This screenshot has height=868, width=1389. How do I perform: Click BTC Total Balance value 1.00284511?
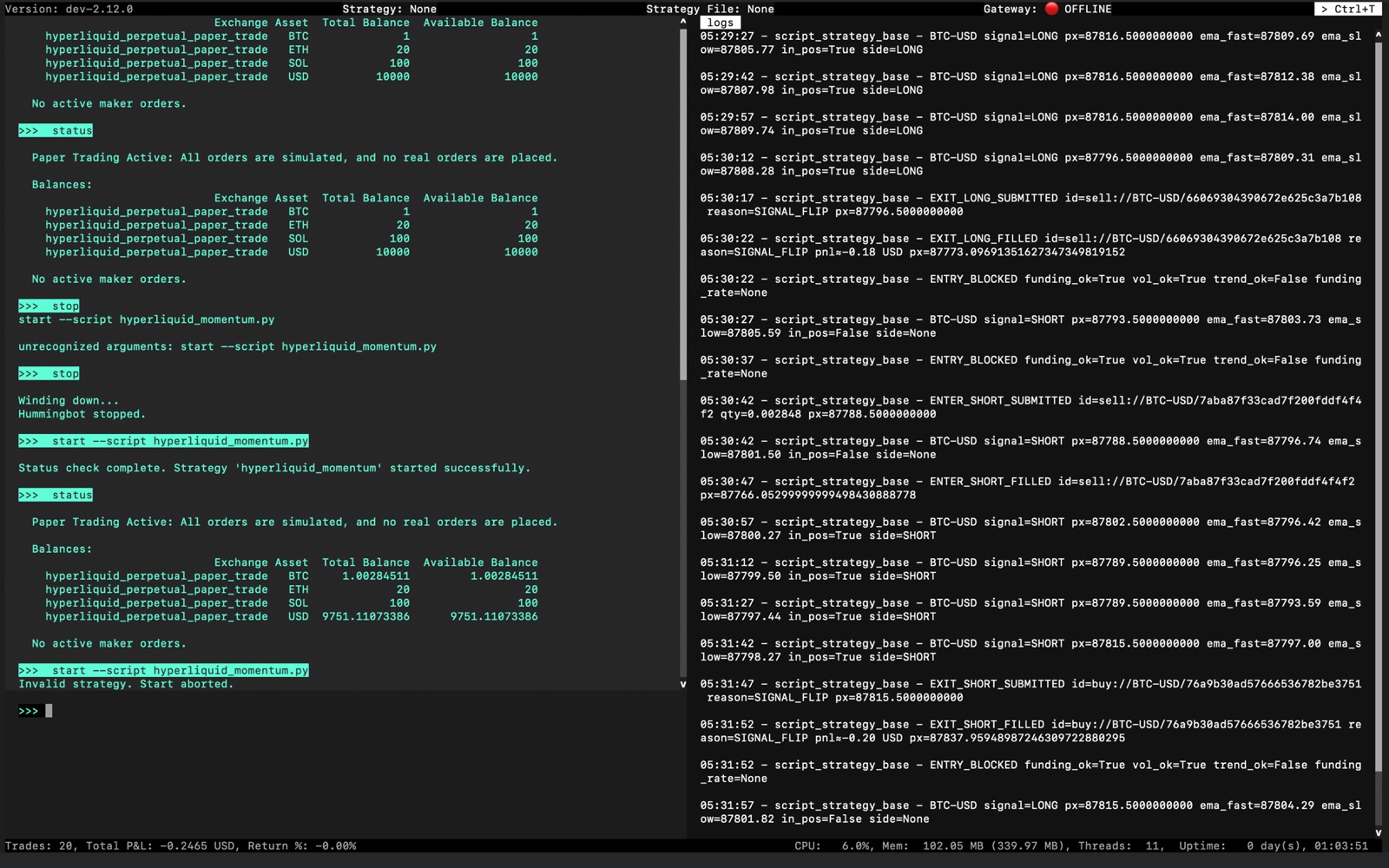(376, 575)
